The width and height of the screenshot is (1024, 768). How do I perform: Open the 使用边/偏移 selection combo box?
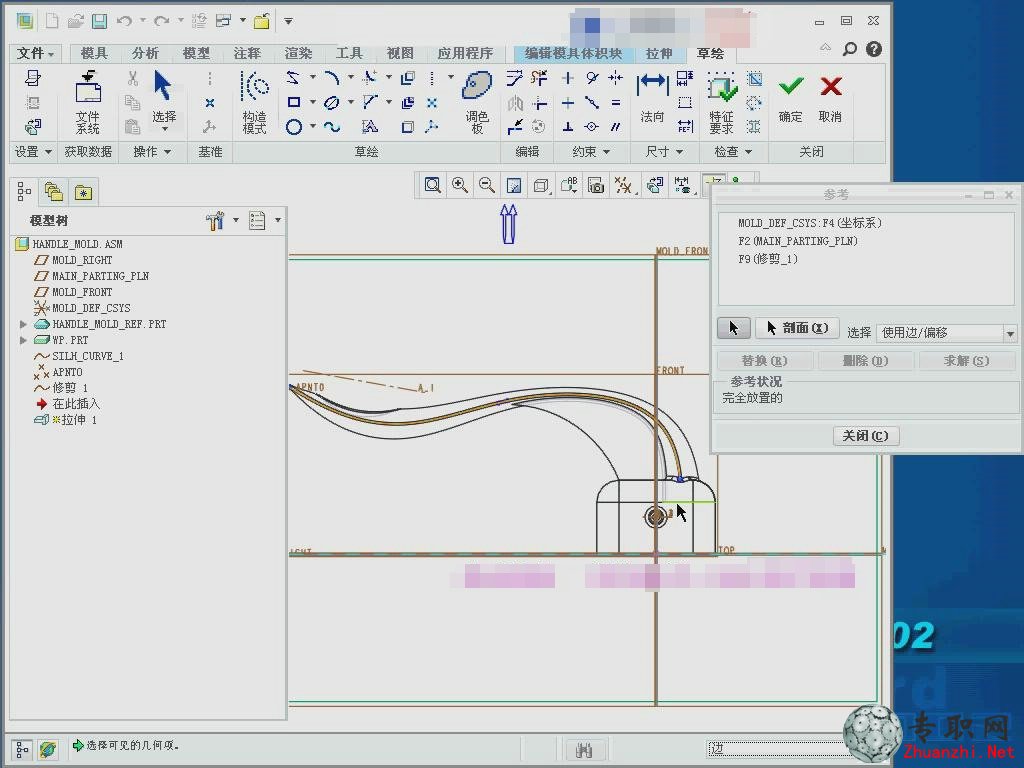[x=946, y=333]
